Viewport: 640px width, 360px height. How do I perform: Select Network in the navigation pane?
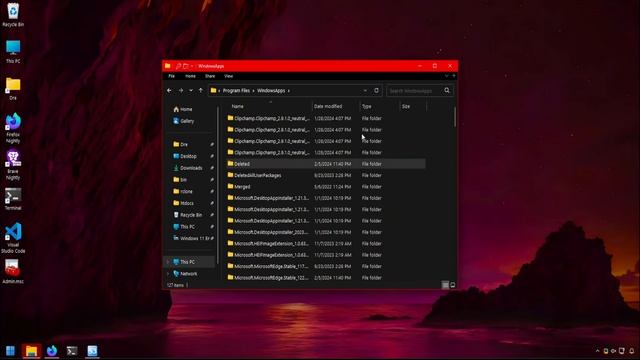point(185,274)
